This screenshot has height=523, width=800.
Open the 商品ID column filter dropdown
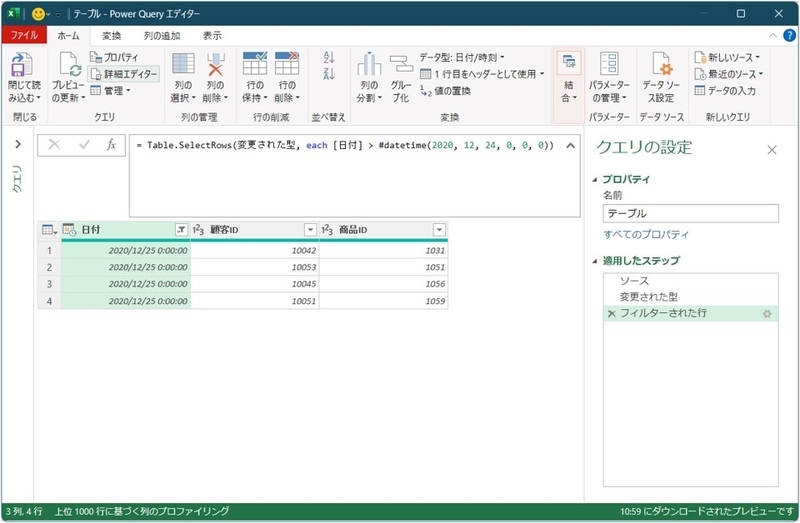point(439,230)
